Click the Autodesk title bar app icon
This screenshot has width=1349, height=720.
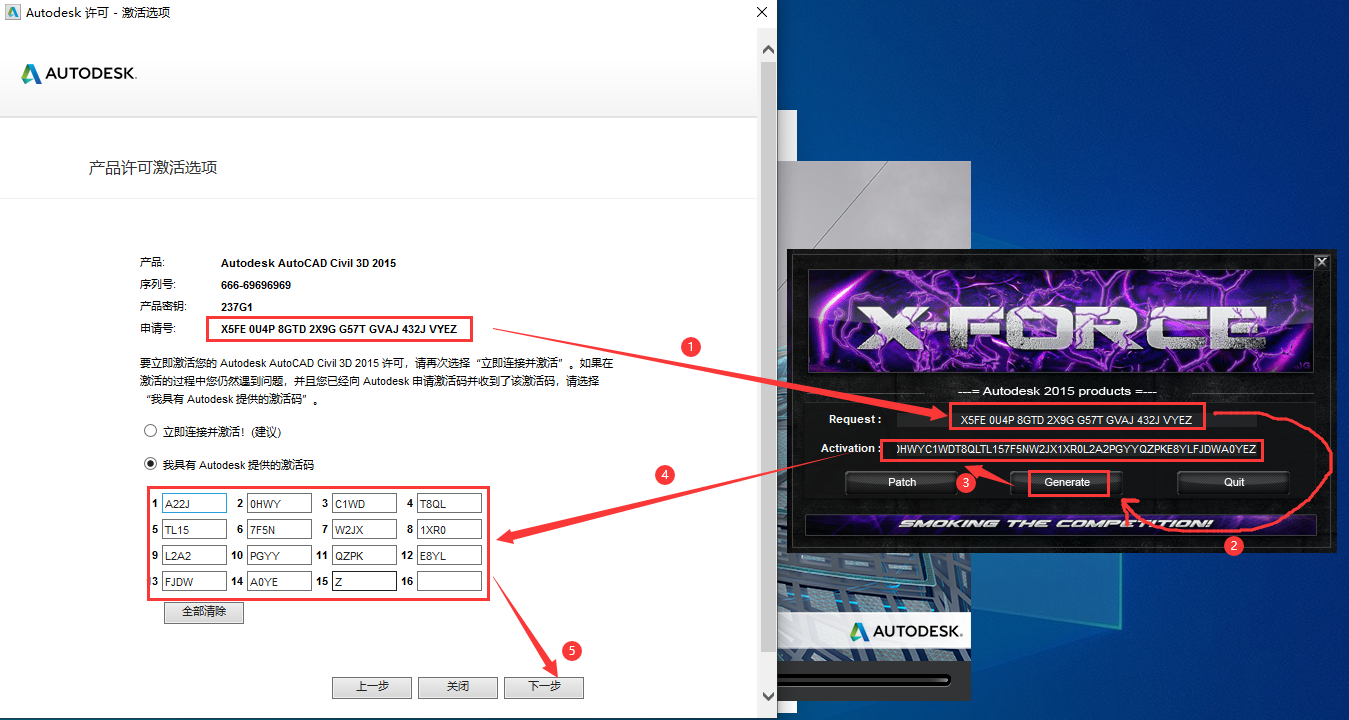point(11,12)
